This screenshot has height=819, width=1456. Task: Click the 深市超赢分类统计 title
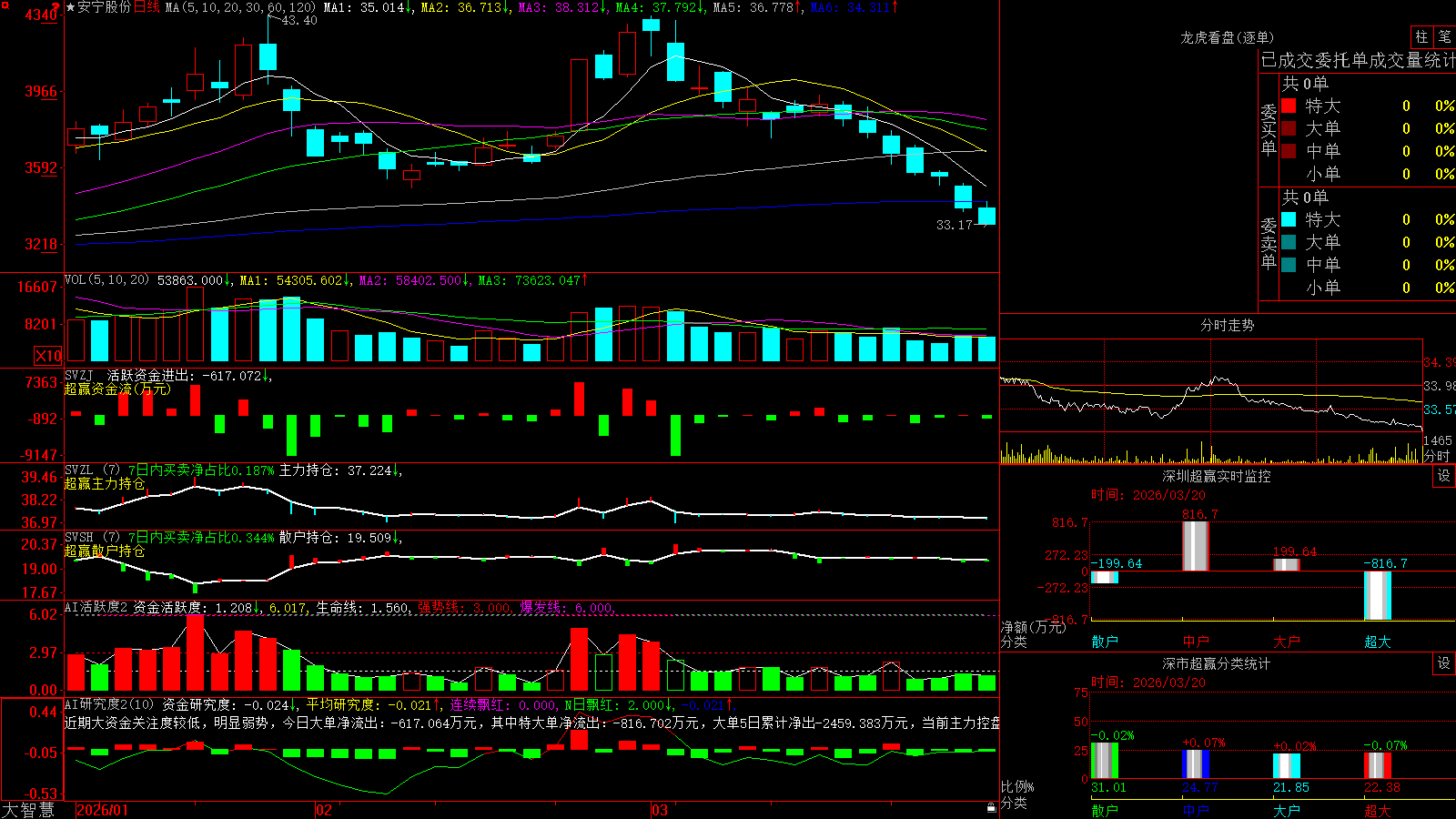tap(1217, 663)
